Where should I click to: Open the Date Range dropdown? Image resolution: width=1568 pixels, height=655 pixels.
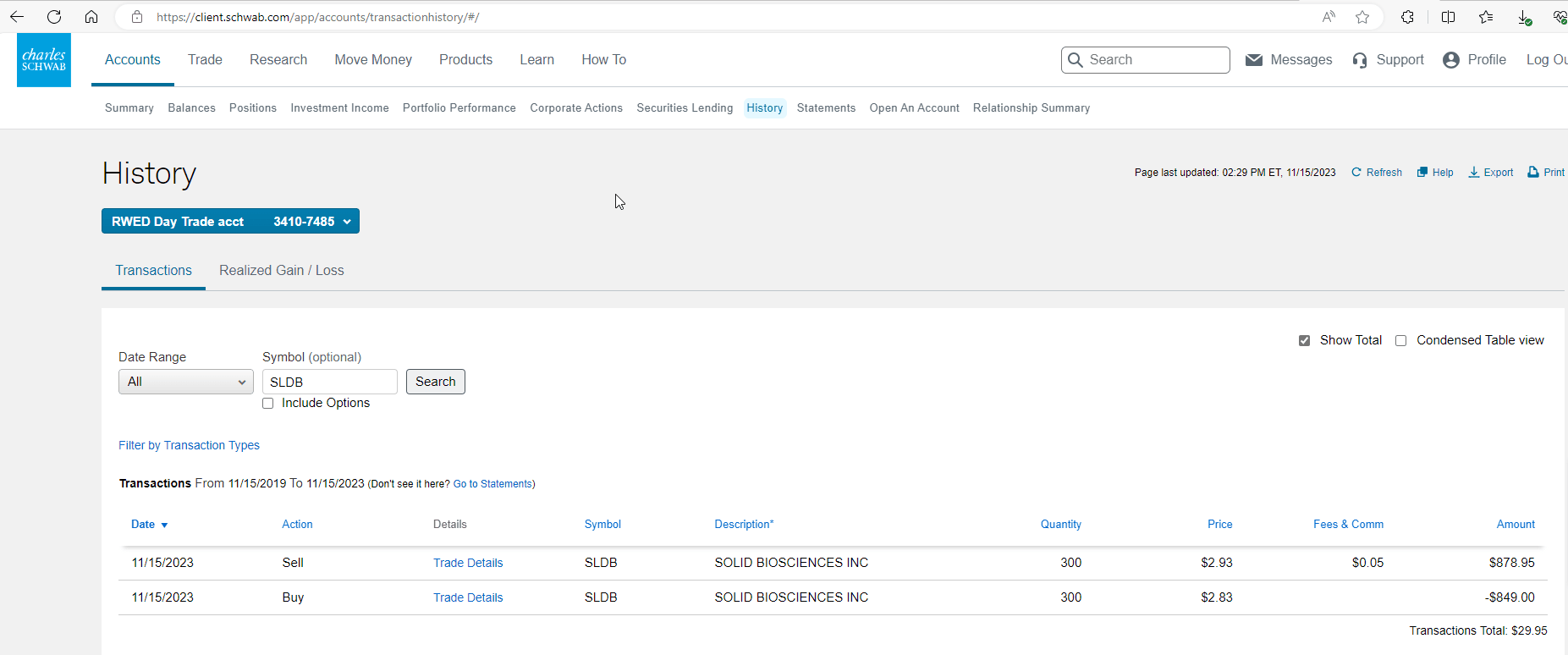186,382
